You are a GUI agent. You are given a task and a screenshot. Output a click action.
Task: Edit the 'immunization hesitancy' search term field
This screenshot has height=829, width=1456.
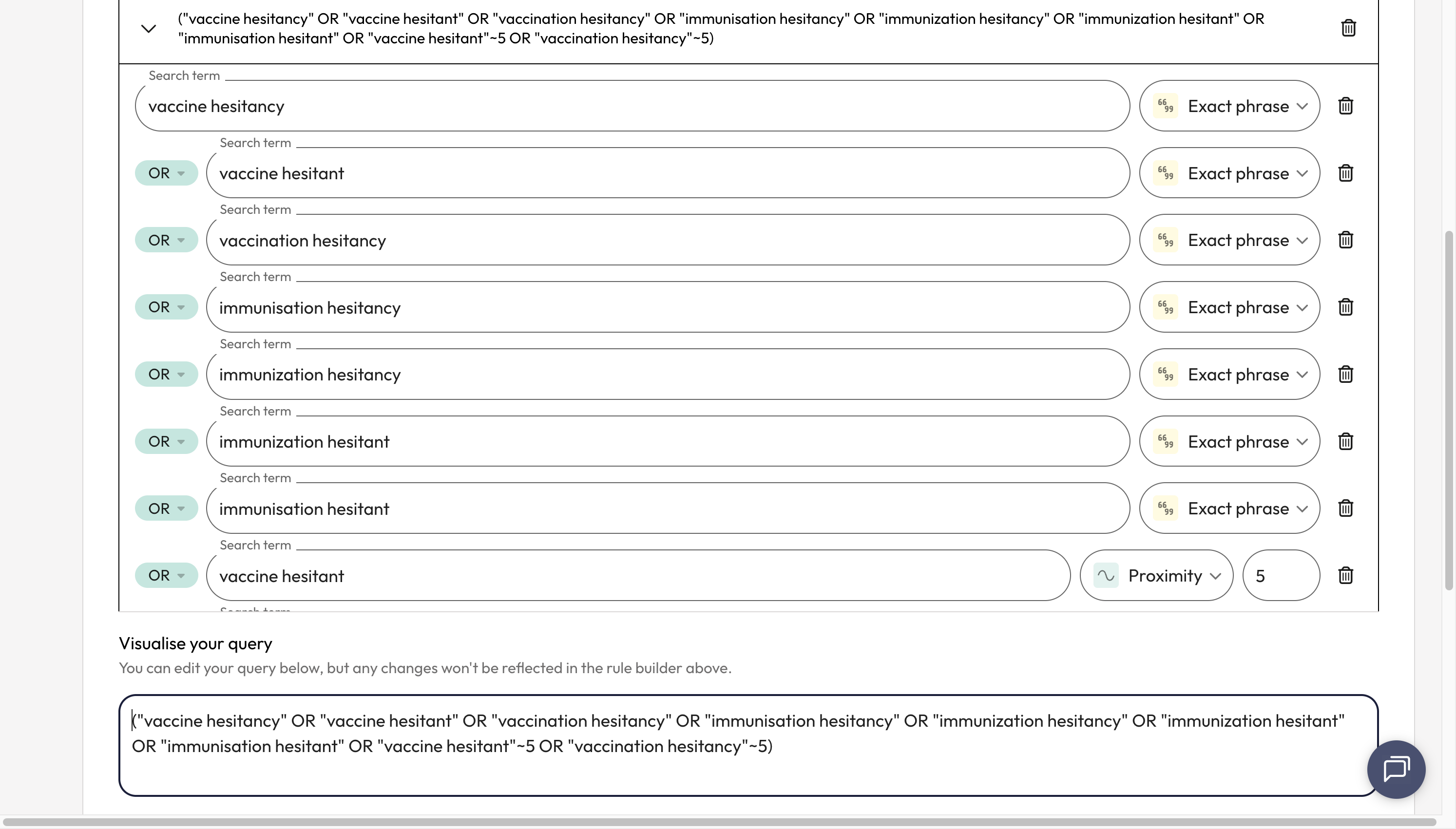(668, 374)
